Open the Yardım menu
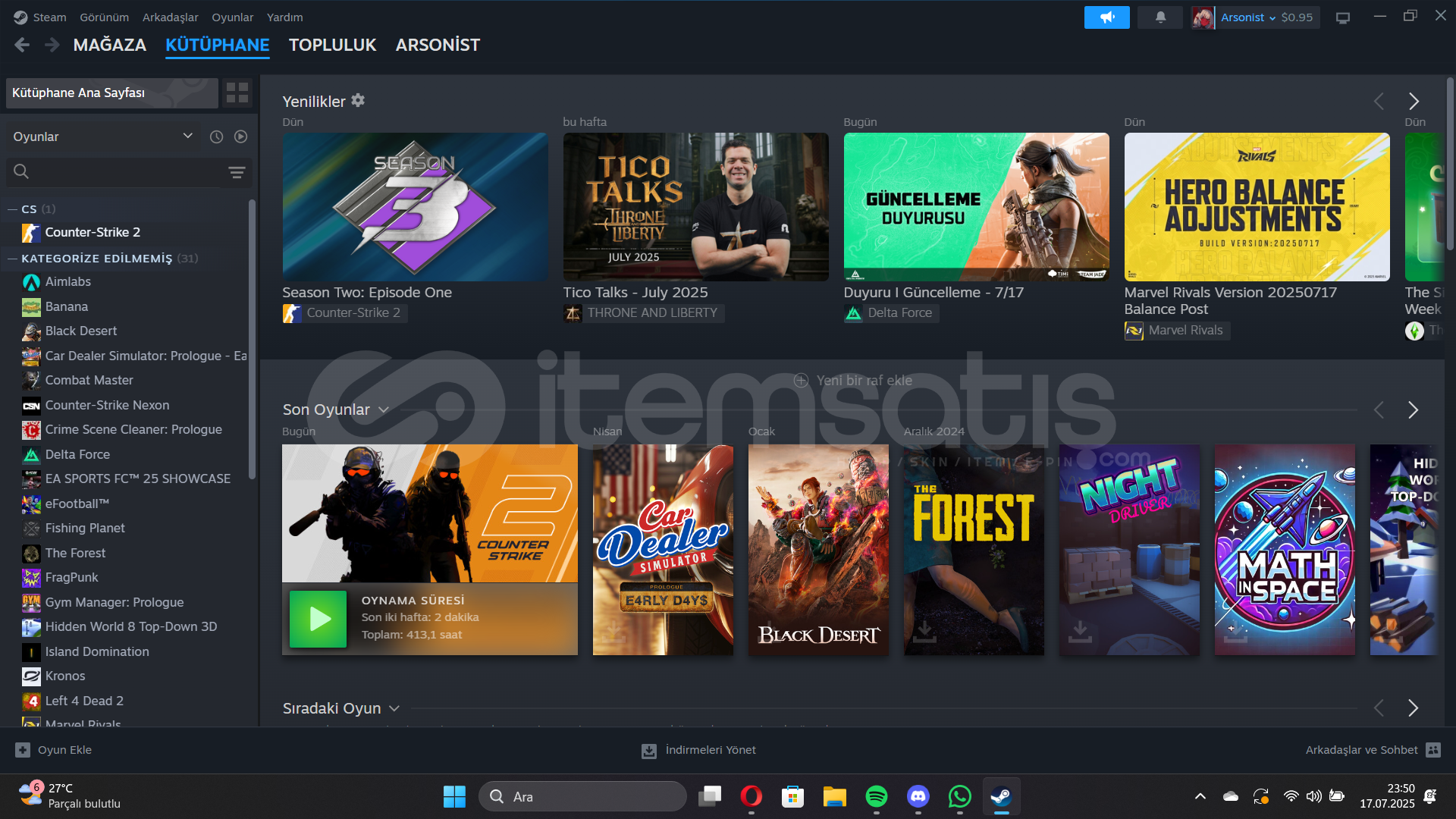Image resolution: width=1456 pixels, height=819 pixels. pyautogui.click(x=284, y=17)
